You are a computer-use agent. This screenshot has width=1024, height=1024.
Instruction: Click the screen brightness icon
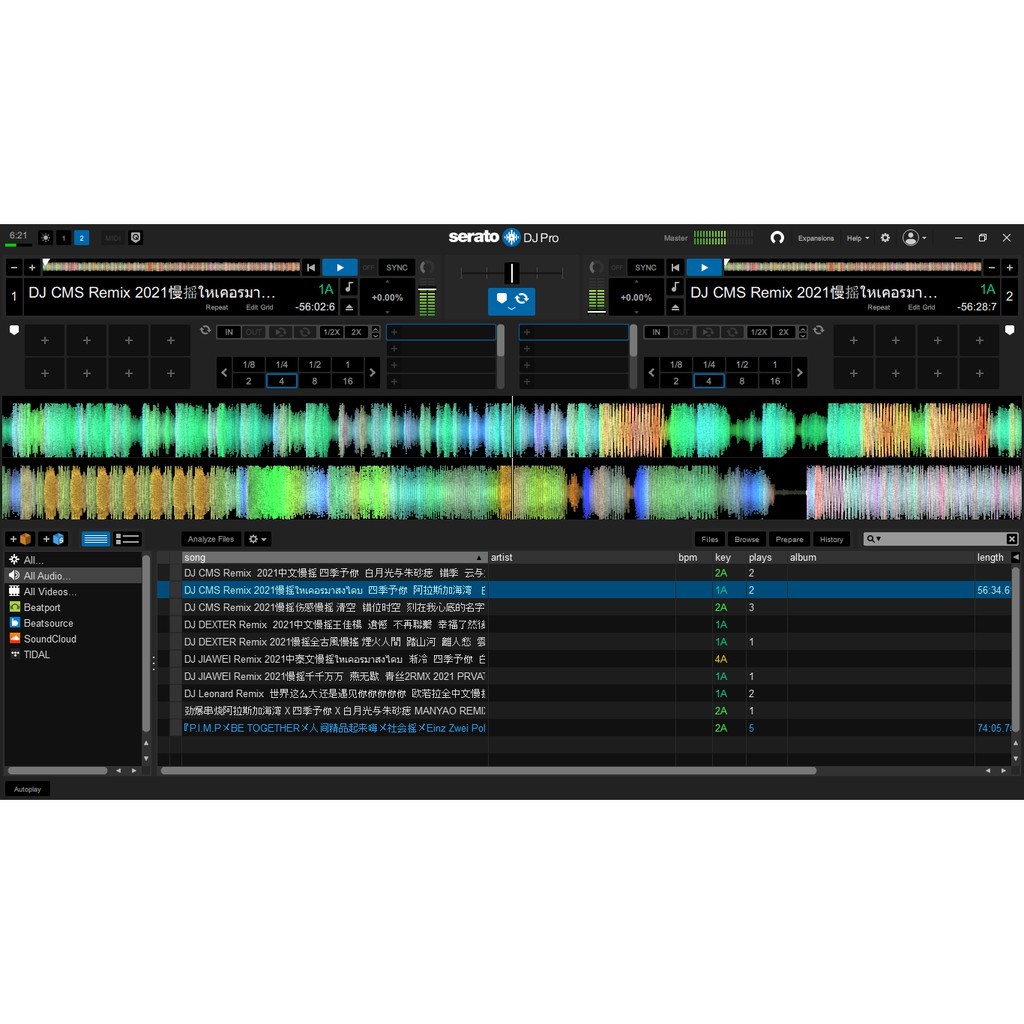[x=46, y=238]
